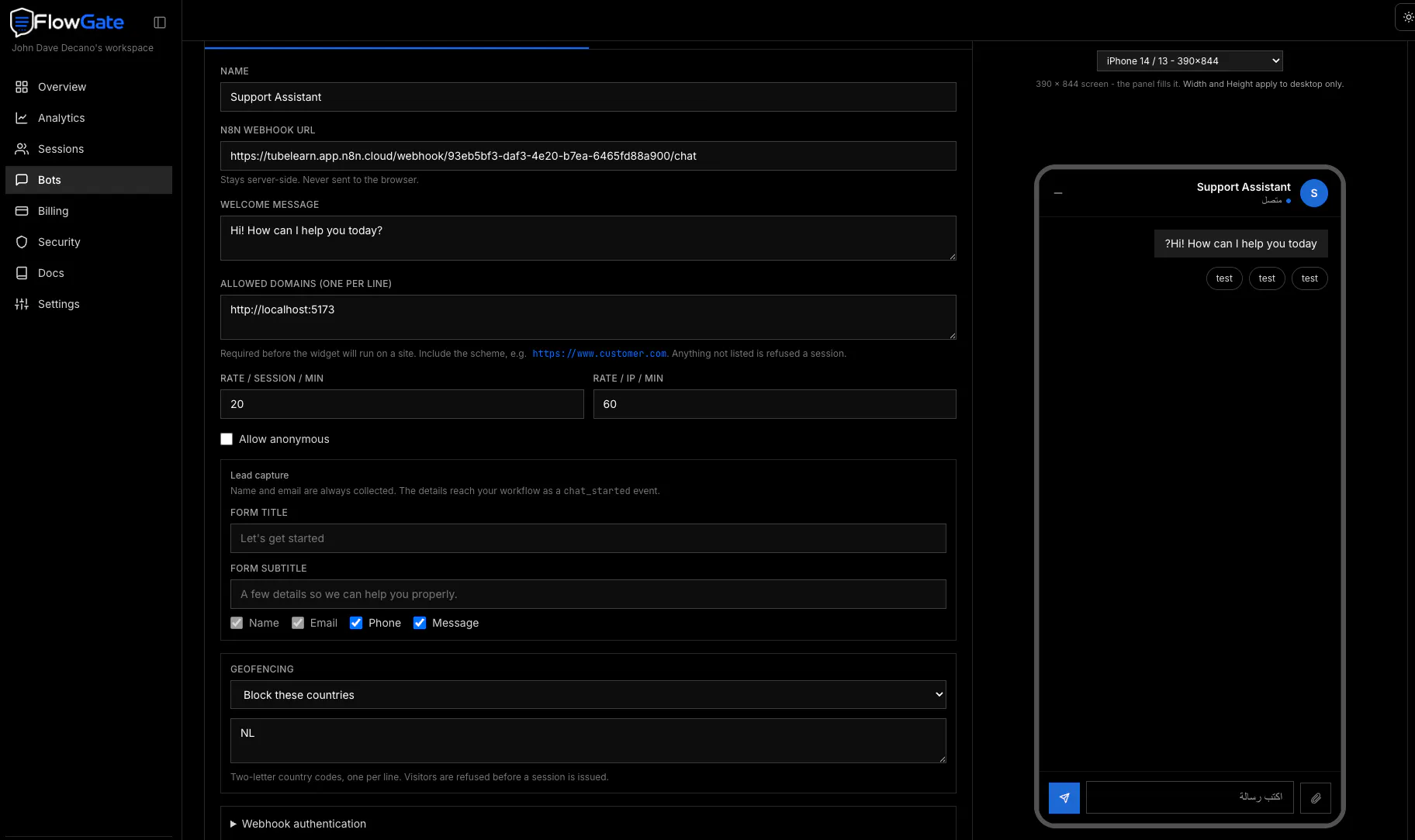Go to Sessions in sidebar
The width and height of the screenshot is (1415, 840).
click(x=88, y=149)
